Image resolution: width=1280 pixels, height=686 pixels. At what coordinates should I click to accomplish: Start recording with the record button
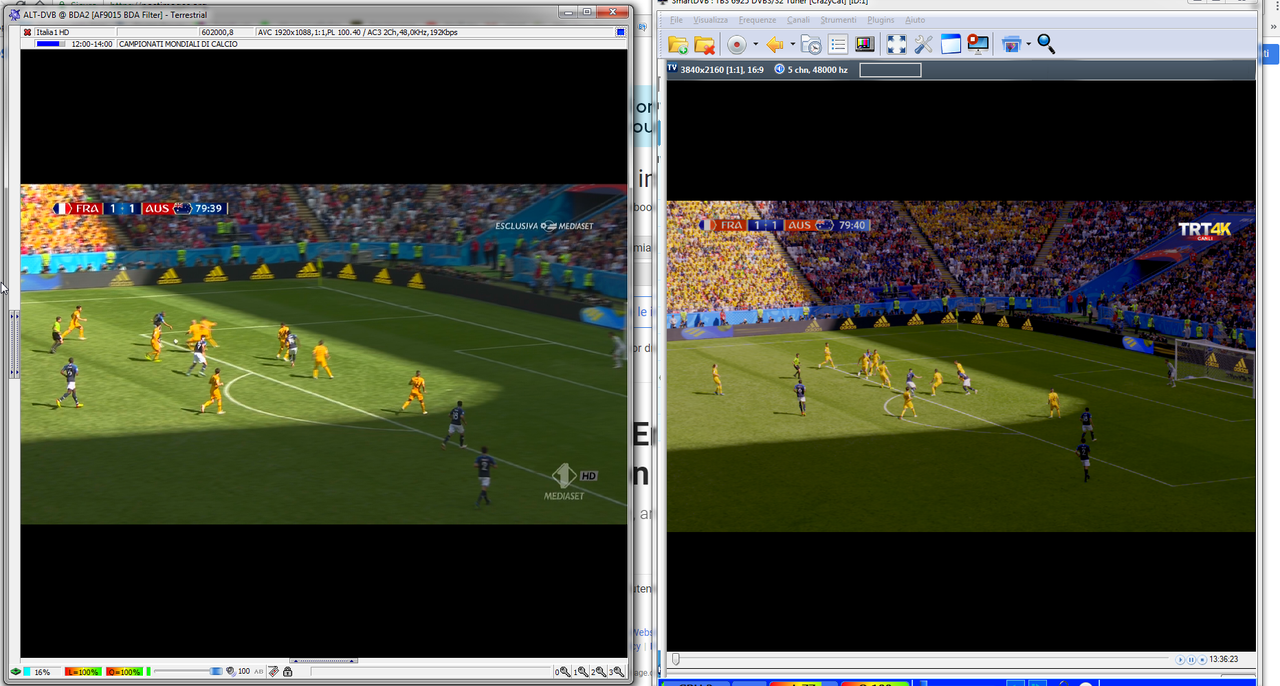pyautogui.click(x=737, y=44)
